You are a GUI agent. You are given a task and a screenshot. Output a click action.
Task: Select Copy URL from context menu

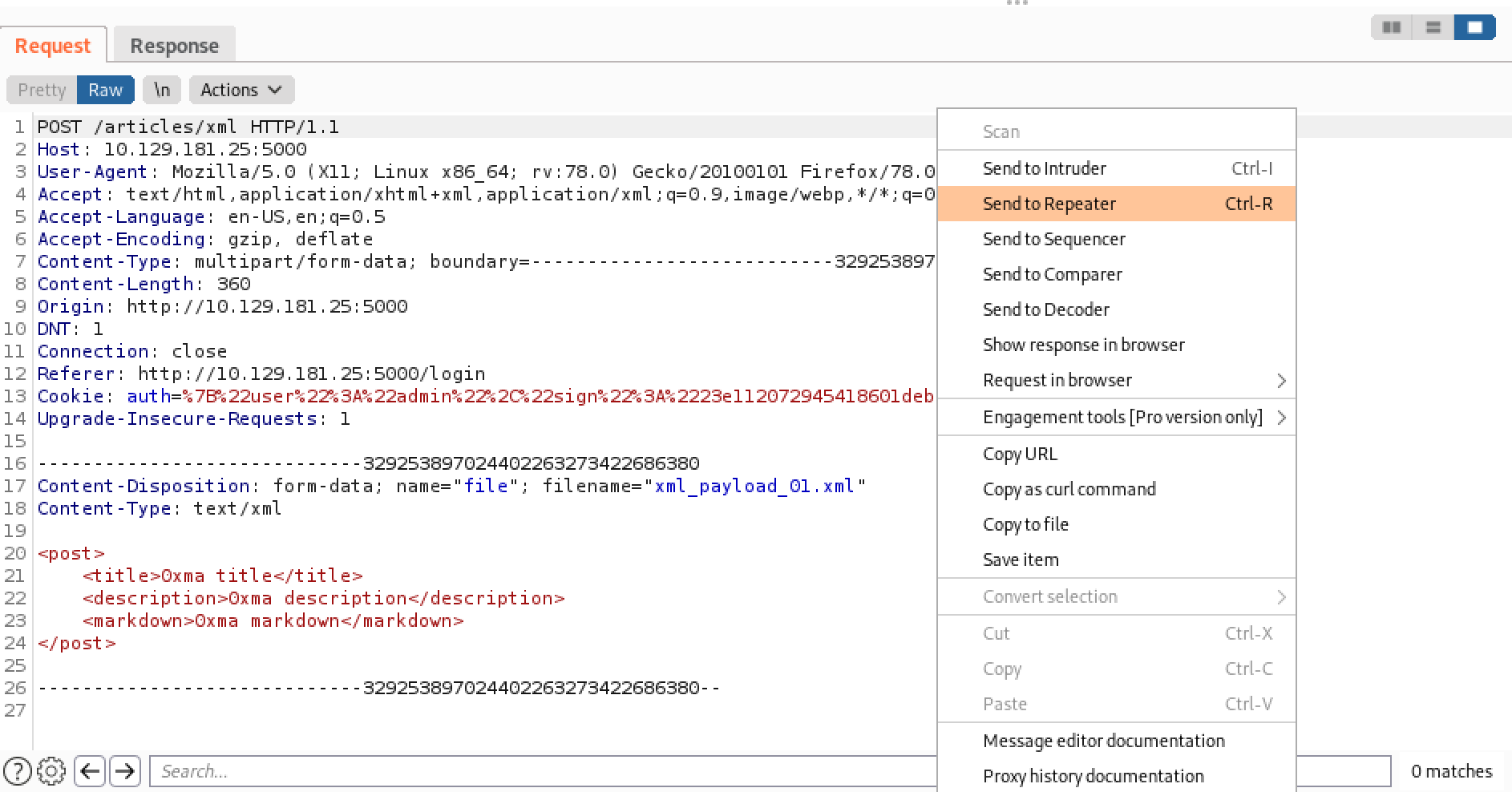(x=1117, y=454)
